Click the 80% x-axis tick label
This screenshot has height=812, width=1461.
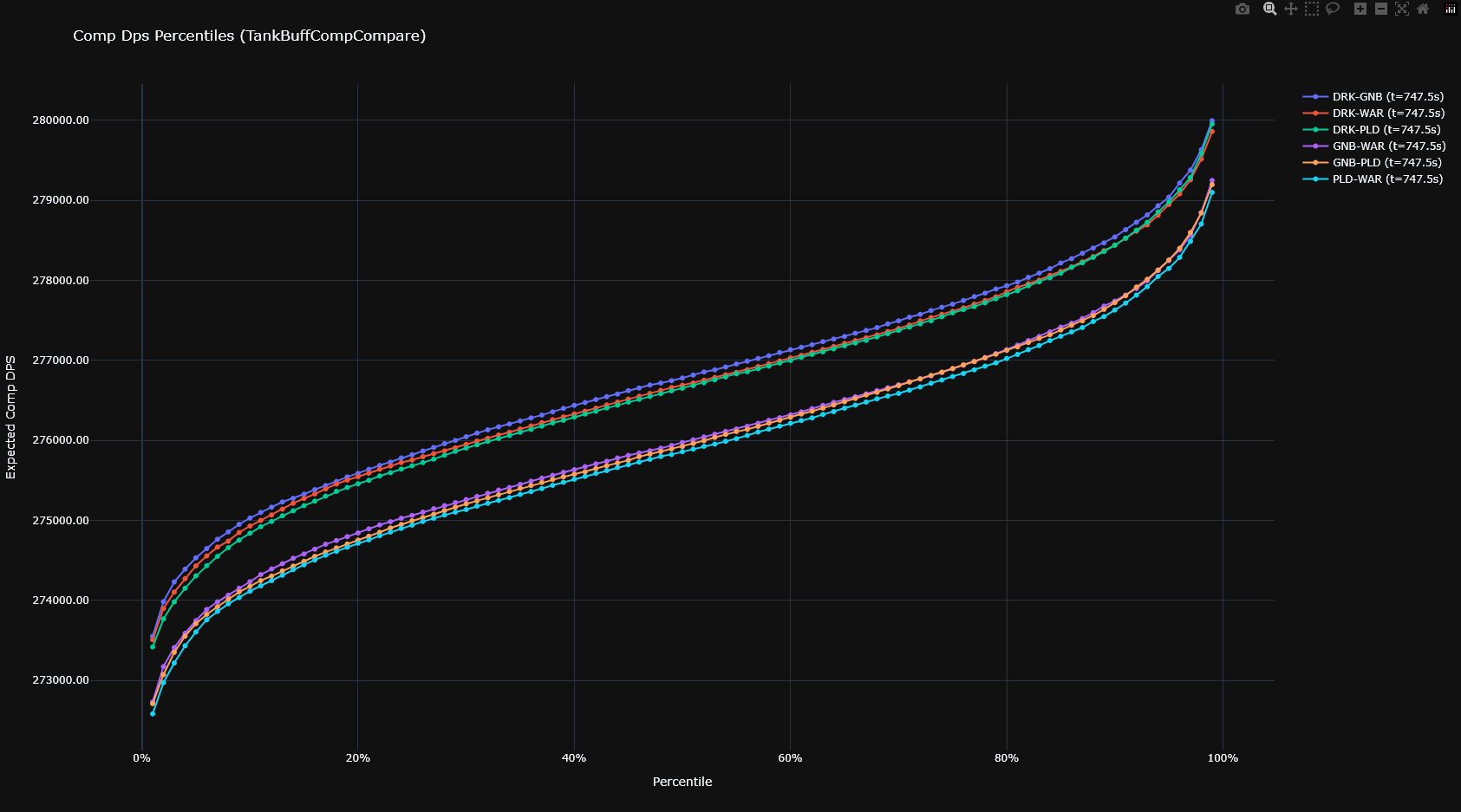click(1007, 758)
